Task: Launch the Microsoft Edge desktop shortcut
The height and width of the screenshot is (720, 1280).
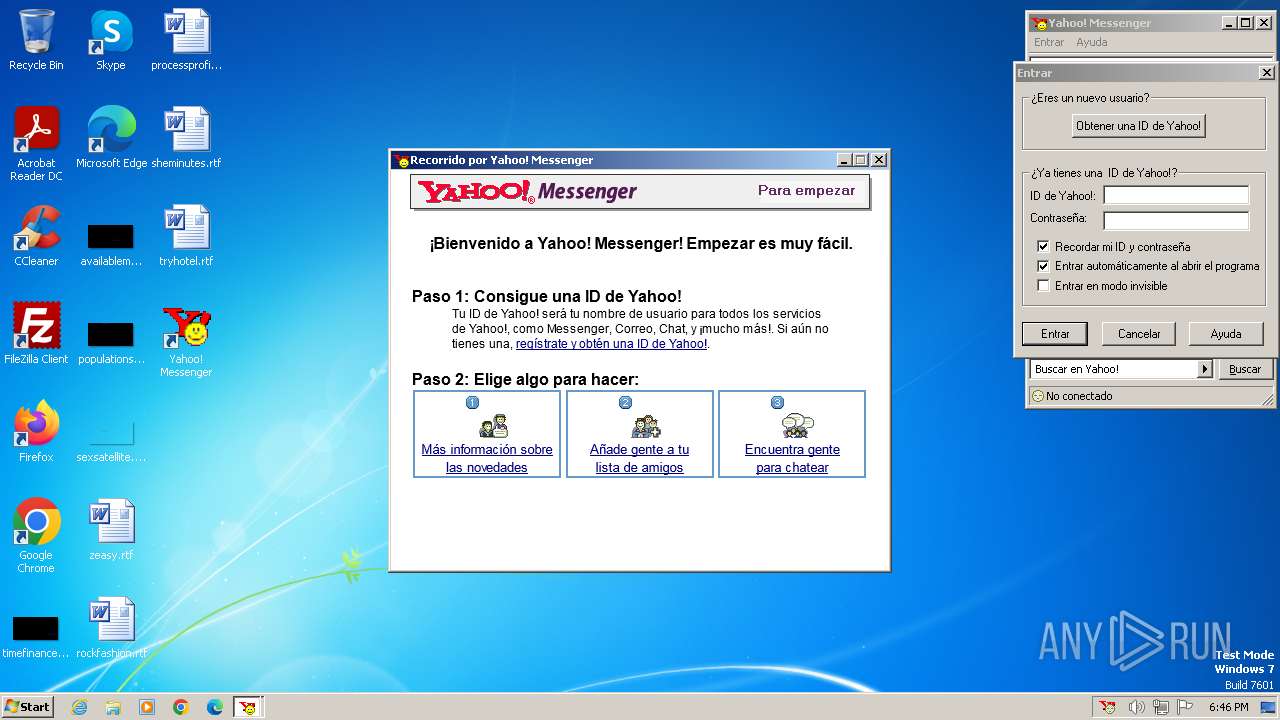Action: pos(111,138)
